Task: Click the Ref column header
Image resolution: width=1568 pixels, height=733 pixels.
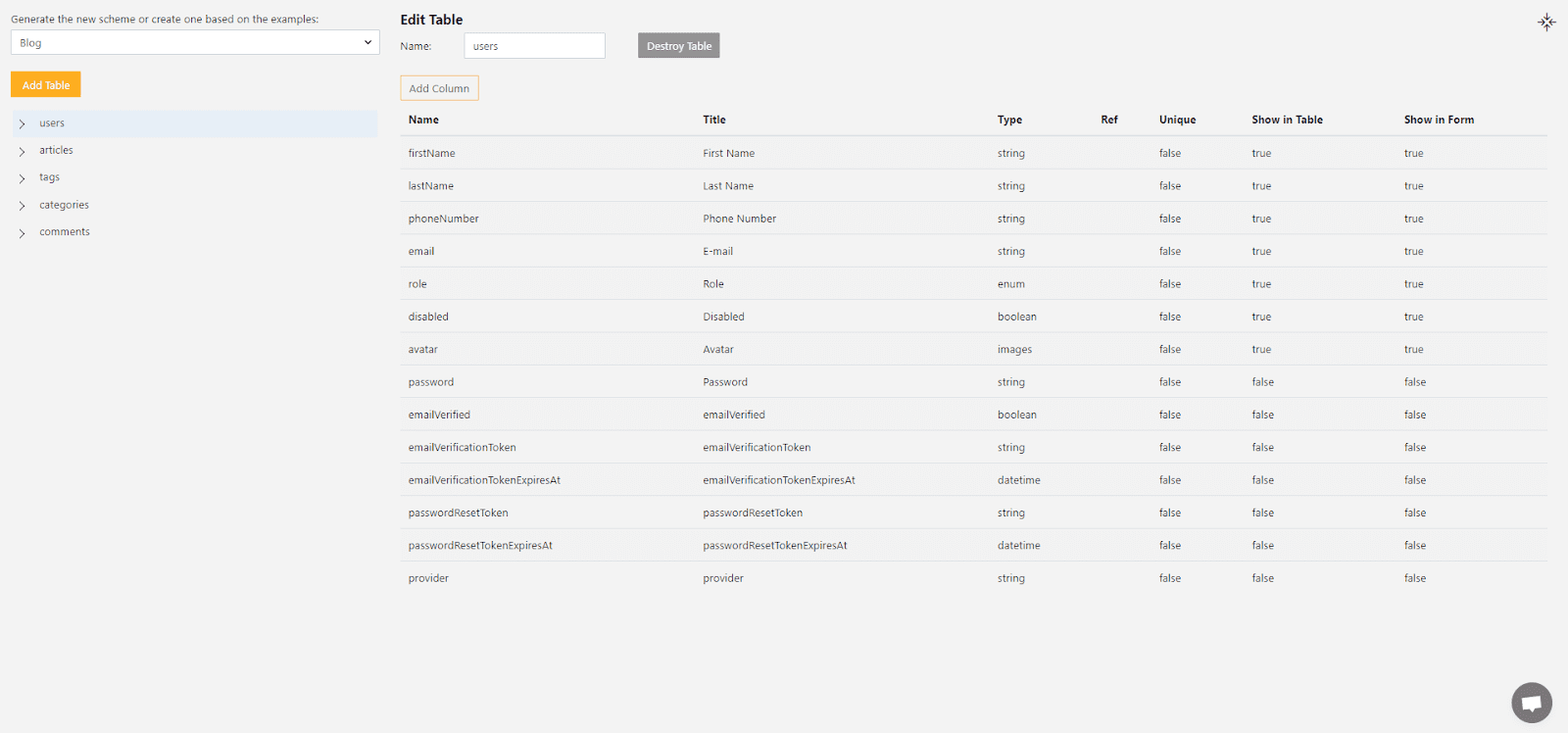Action: coord(1109,120)
